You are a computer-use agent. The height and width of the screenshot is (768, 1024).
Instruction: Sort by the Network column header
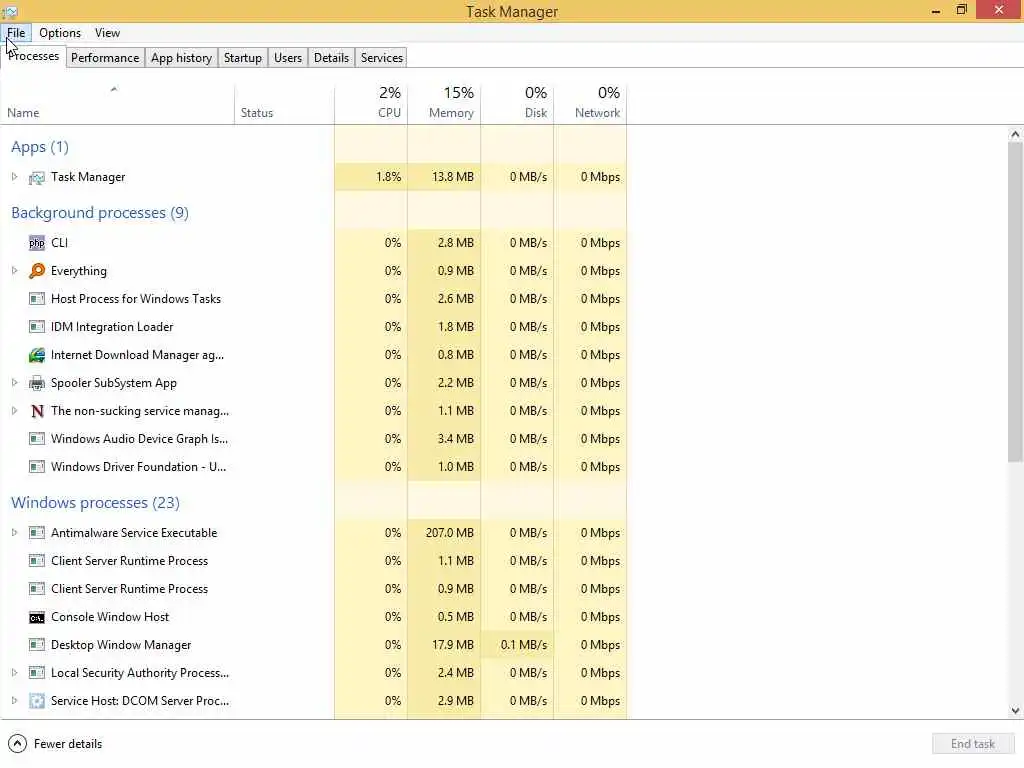point(590,103)
